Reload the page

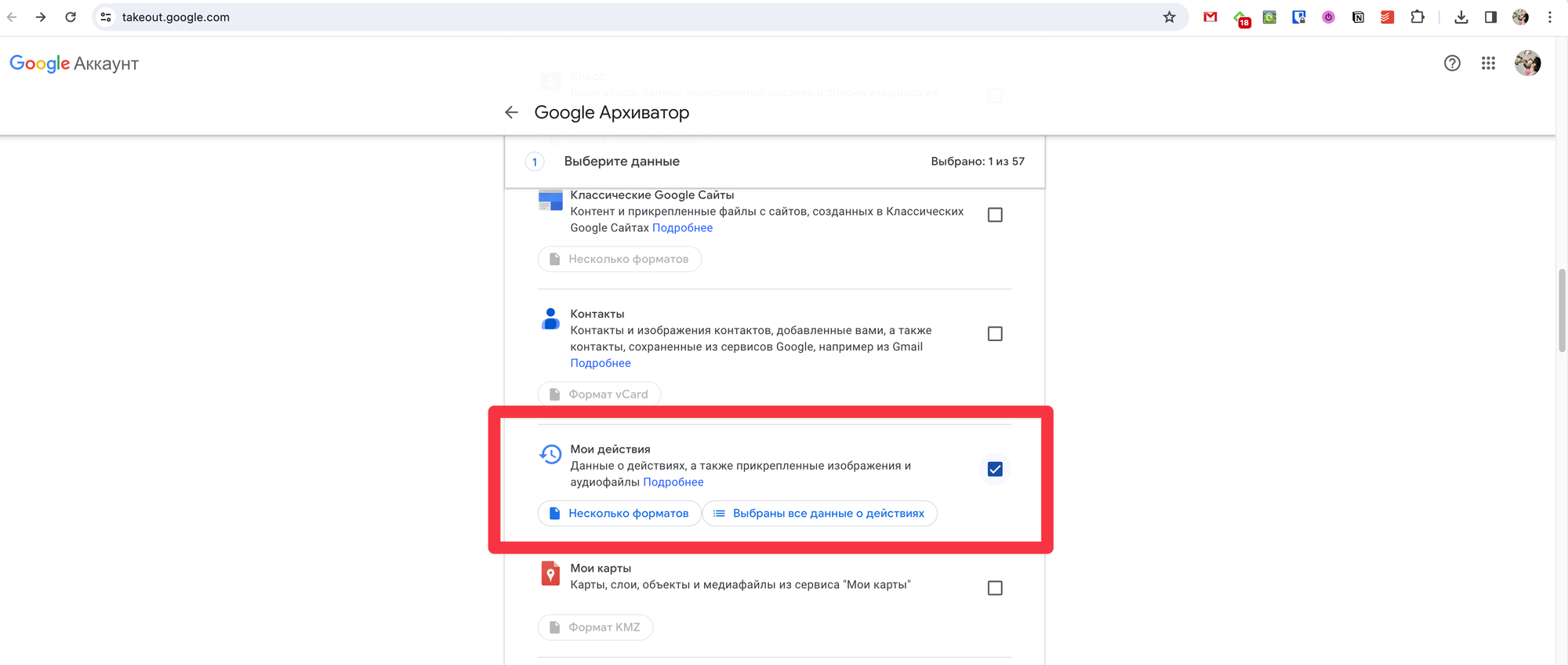(x=71, y=17)
